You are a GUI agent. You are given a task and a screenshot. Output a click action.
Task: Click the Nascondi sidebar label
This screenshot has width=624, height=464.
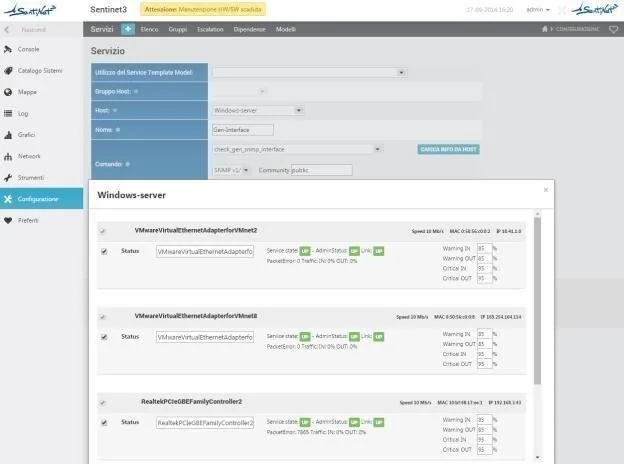click(x=34, y=30)
